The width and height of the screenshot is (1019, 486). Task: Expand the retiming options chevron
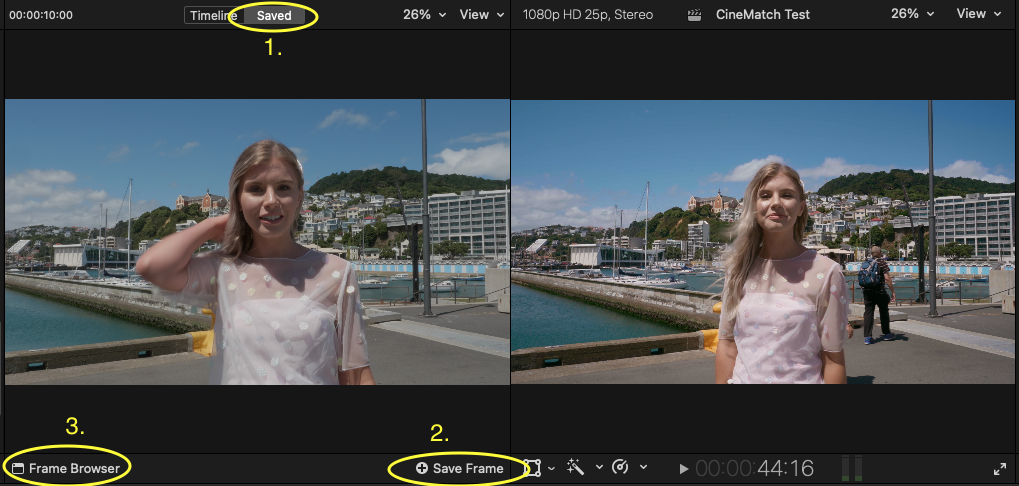point(643,468)
